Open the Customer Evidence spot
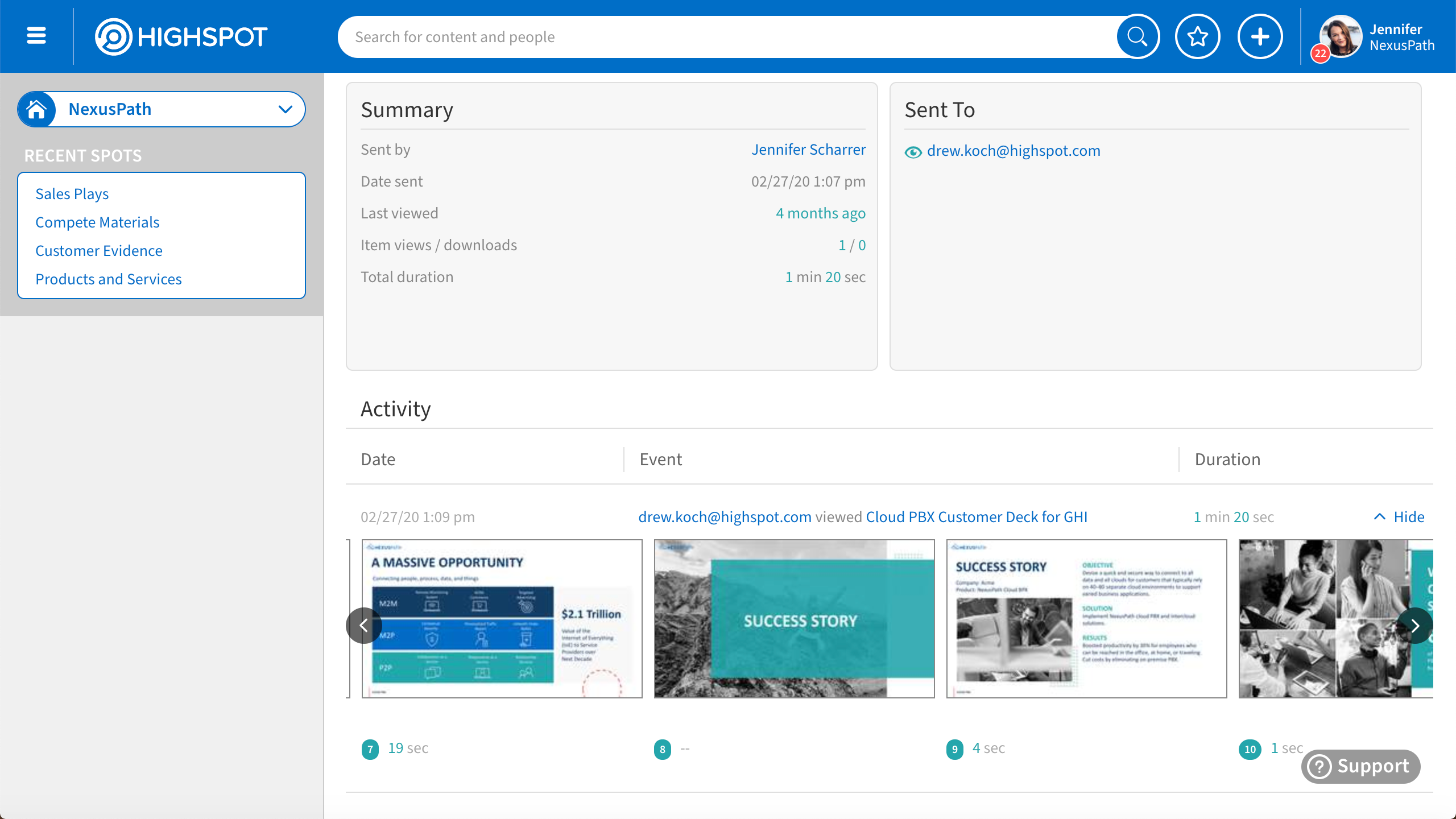This screenshot has height=819, width=1456. (98, 251)
